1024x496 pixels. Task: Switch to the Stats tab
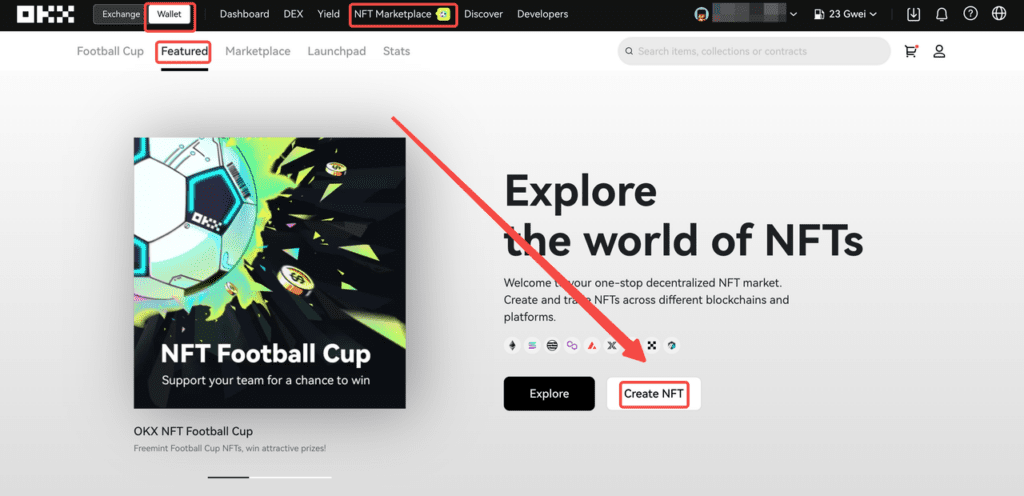(396, 51)
